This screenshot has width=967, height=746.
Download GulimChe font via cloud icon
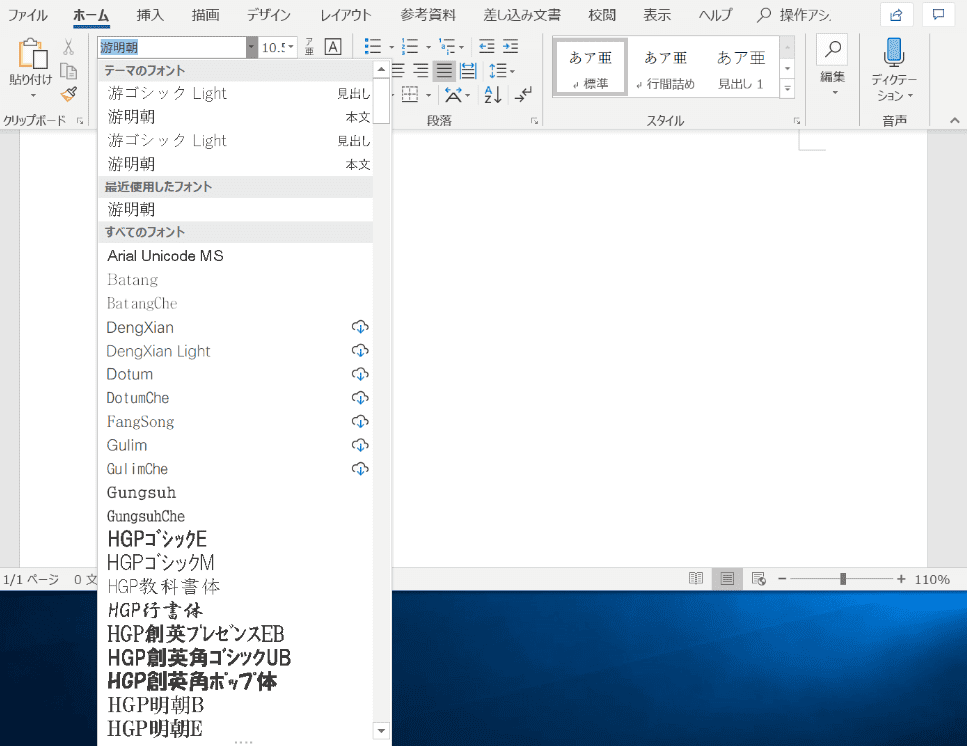click(x=360, y=469)
